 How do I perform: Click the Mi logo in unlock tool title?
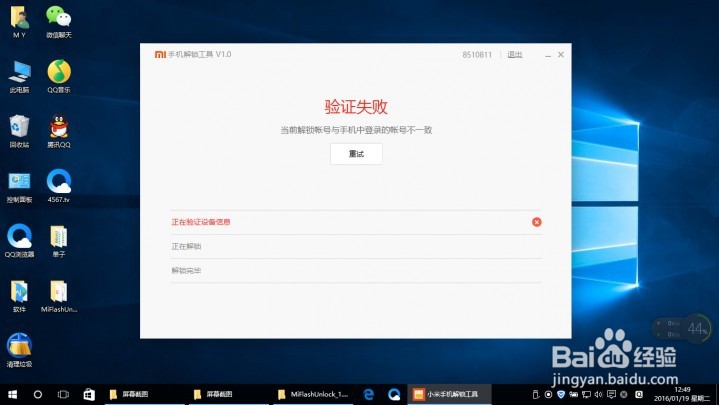tap(160, 55)
